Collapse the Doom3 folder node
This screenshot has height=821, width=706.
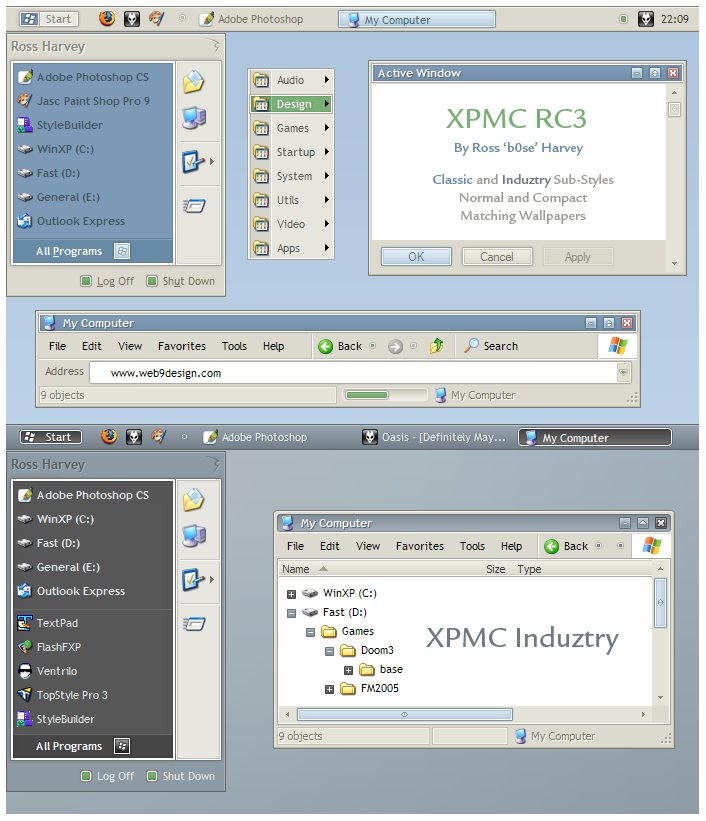(329, 651)
